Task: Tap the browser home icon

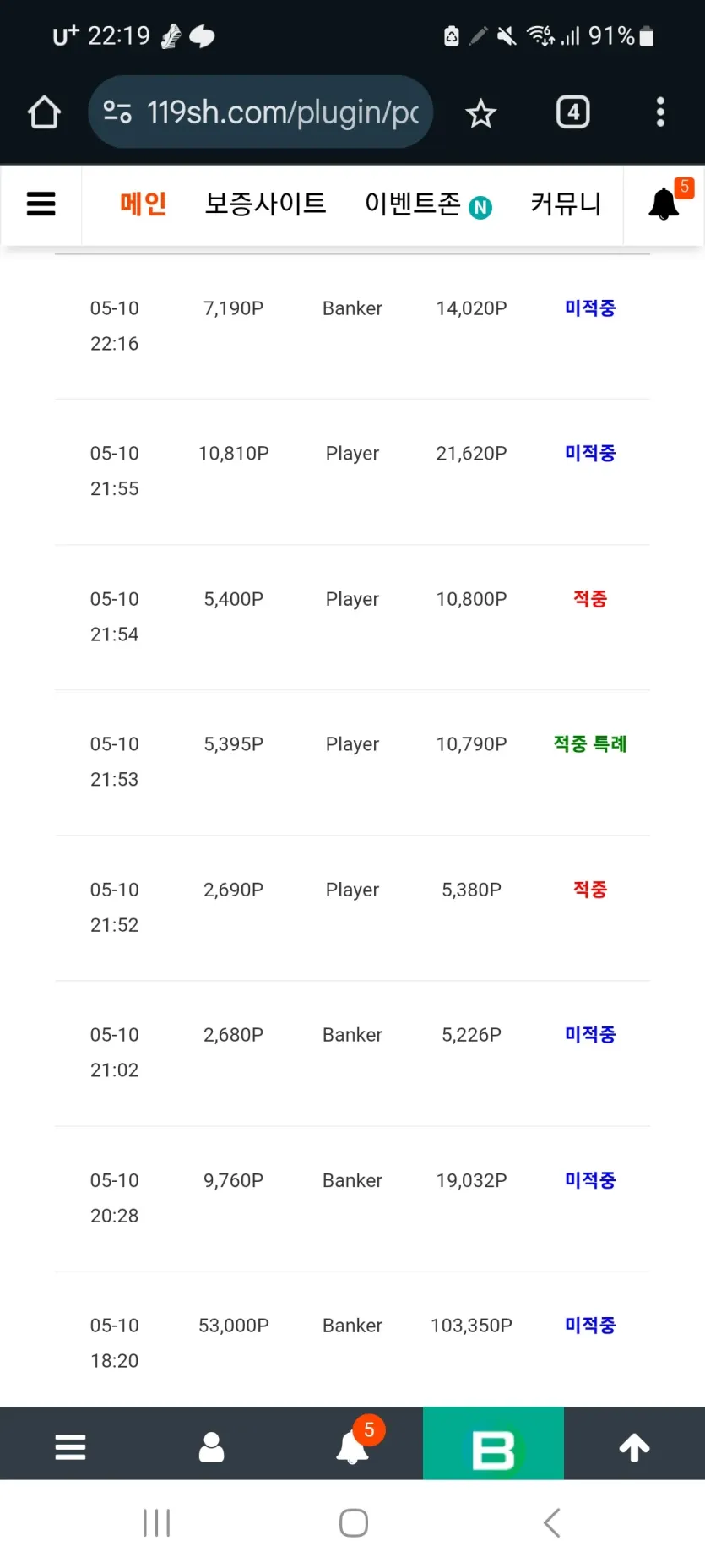Action: pyautogui.click(x=44, y=112)
